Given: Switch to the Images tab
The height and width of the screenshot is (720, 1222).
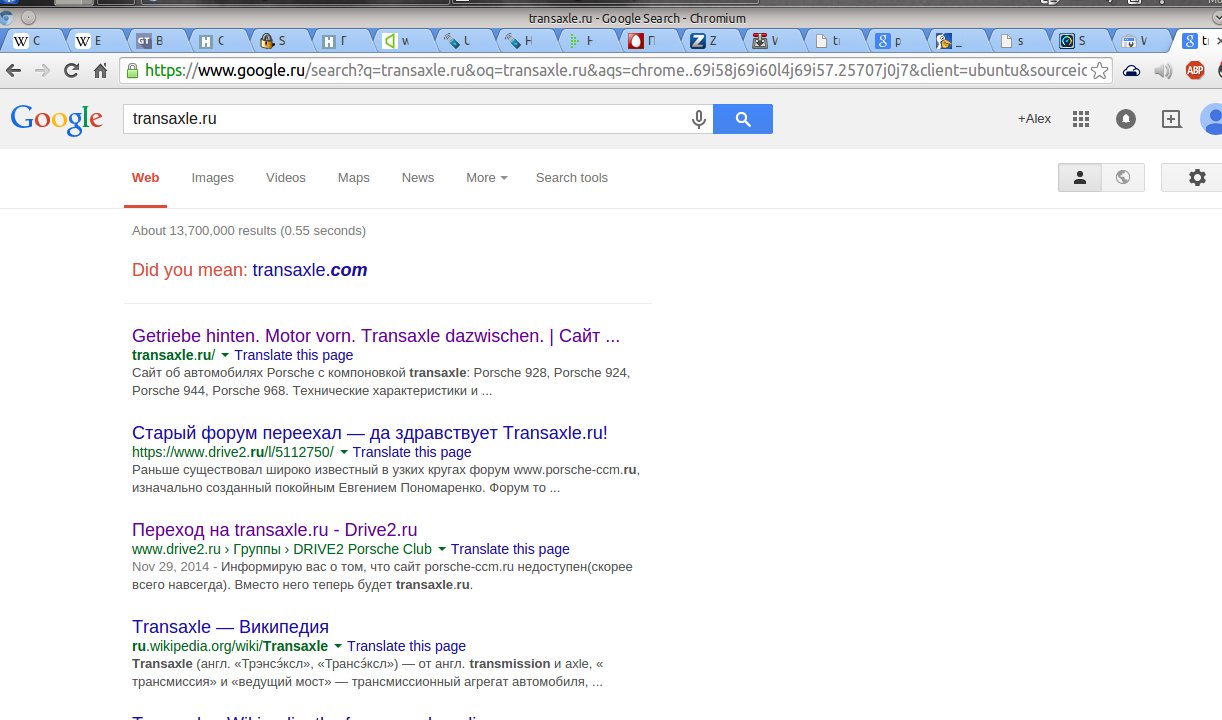Looking at the screenshot, I should tap(212, 177).
